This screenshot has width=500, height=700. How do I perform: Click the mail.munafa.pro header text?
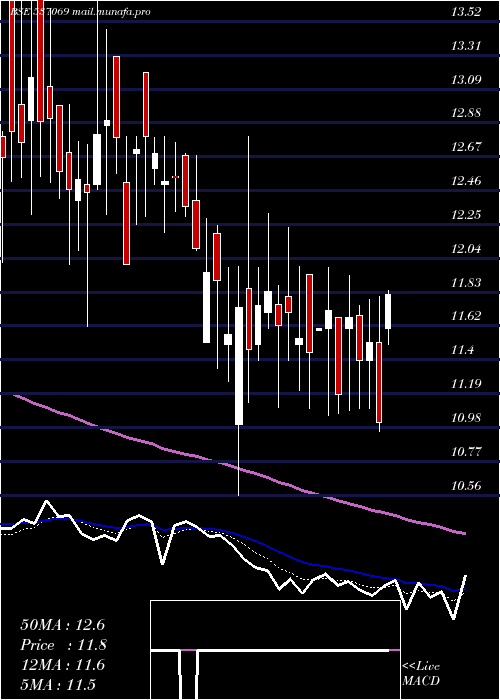(x=111, y=12)
